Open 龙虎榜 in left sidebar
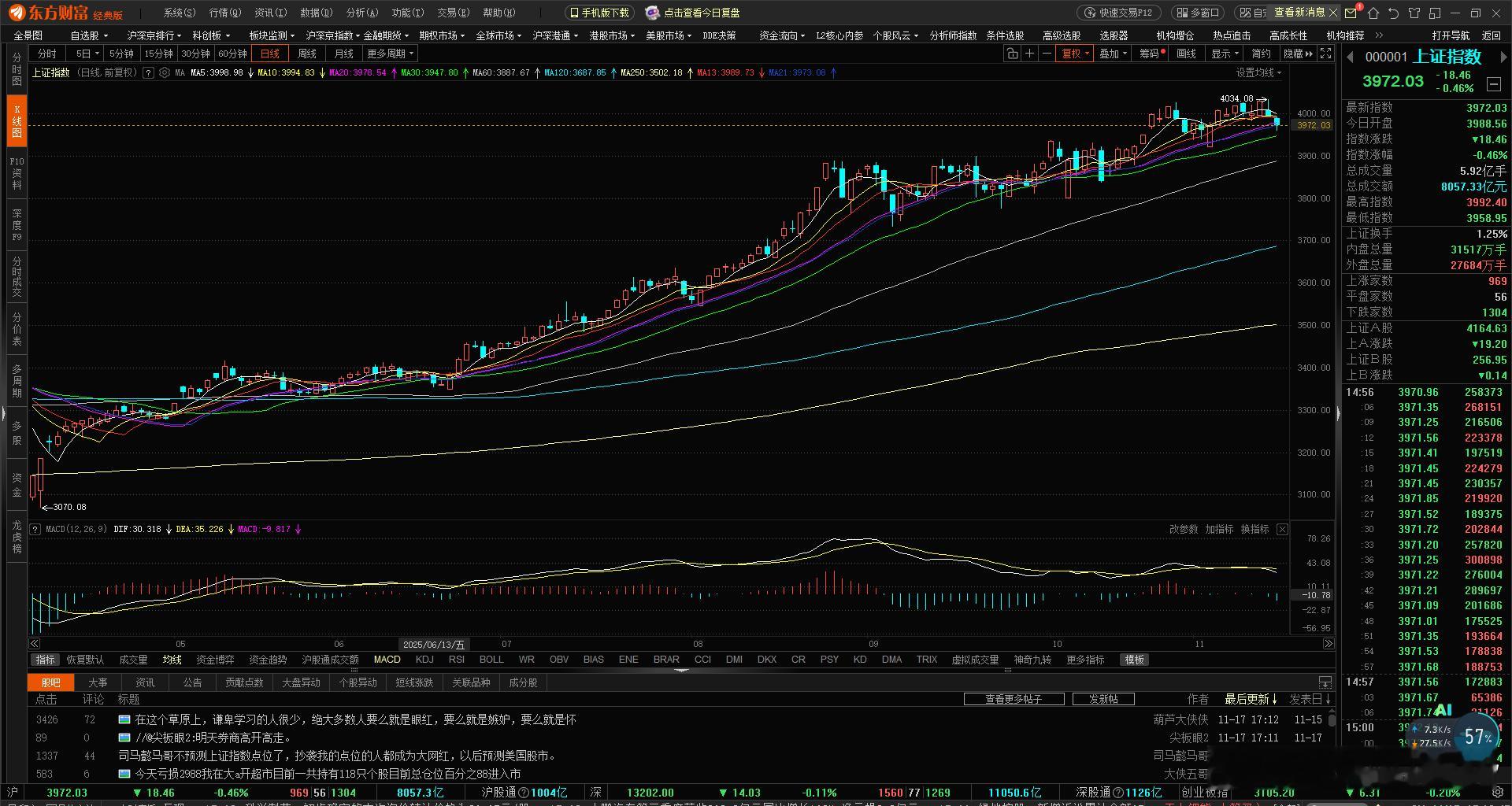Screen dimensions: 1512x806 [17, 536]
